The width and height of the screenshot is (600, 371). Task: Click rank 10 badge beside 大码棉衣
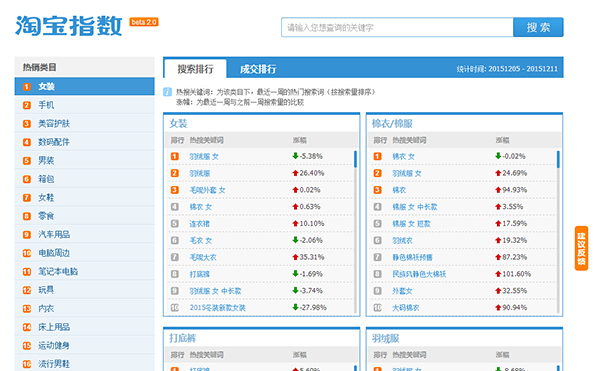[x=377, y=308]
